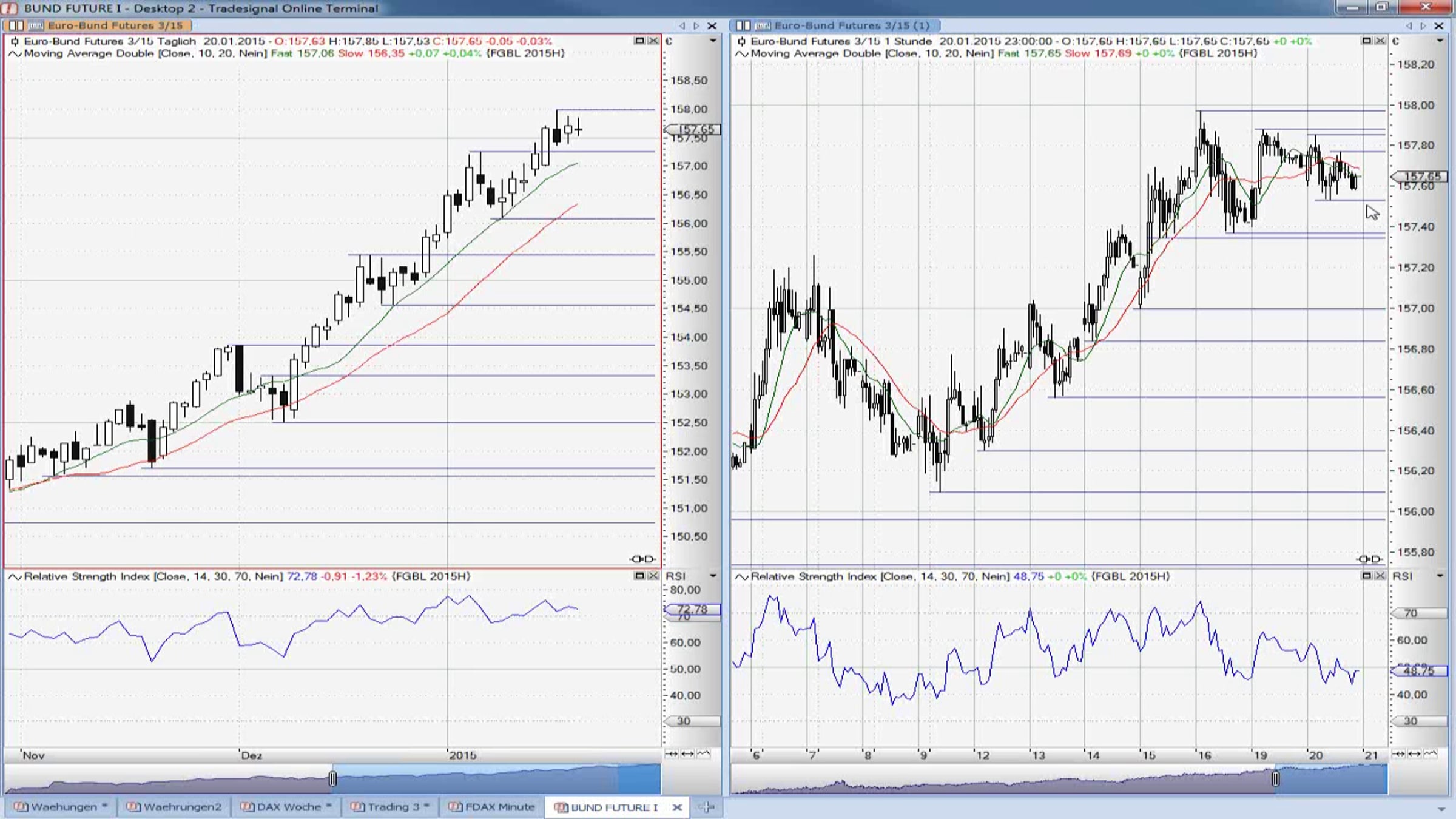The height and width of the screenshot is (819, 1456).
Task: Open the hourly price scale dropdown
Action: [1440, 41]
